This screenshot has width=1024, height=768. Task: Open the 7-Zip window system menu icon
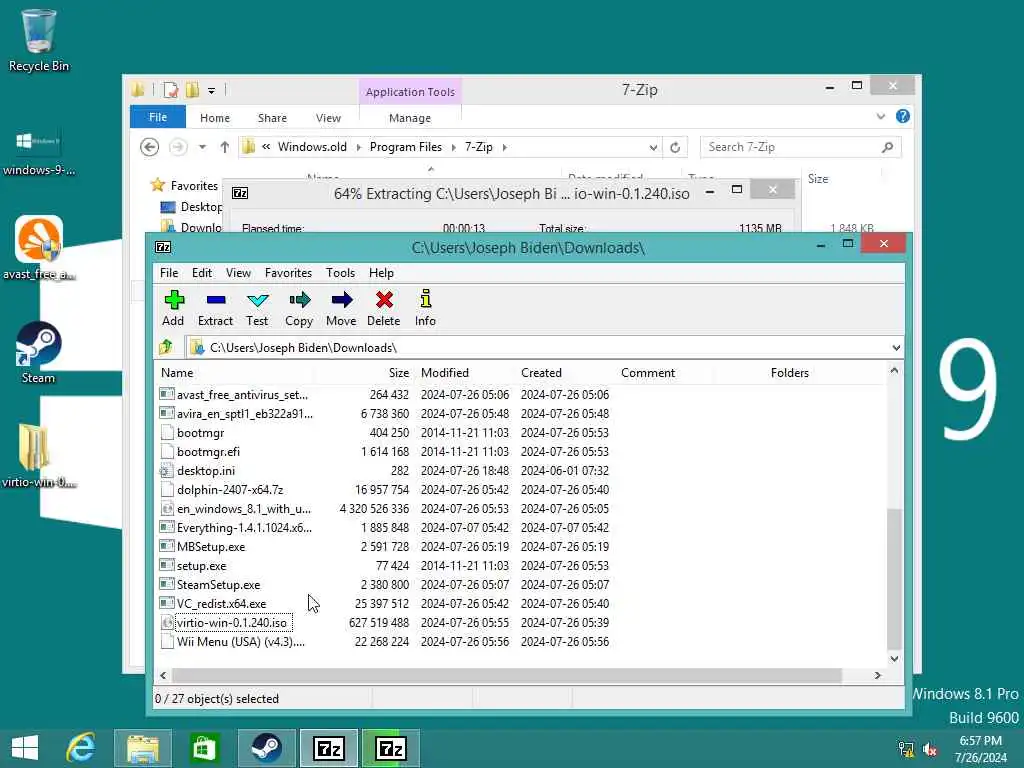pos(163,247)
